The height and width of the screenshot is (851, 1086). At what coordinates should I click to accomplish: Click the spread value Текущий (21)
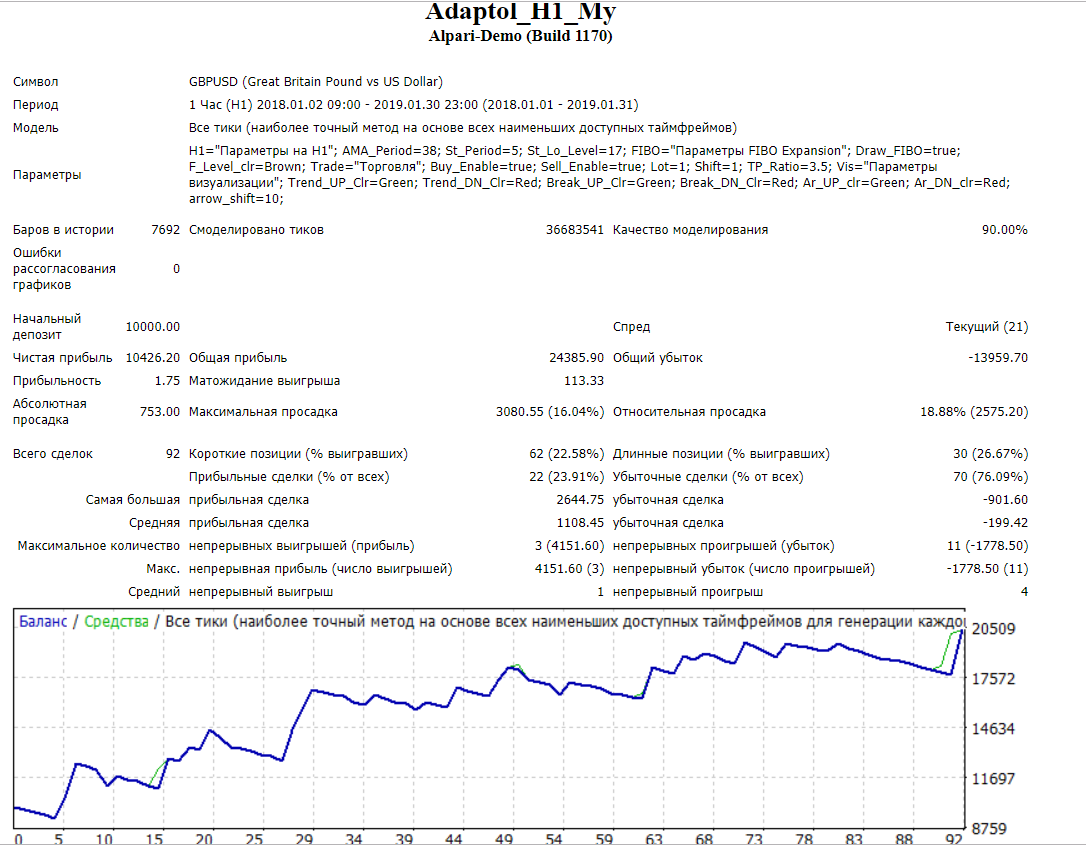pyautogui.click(x=986, y=327)
